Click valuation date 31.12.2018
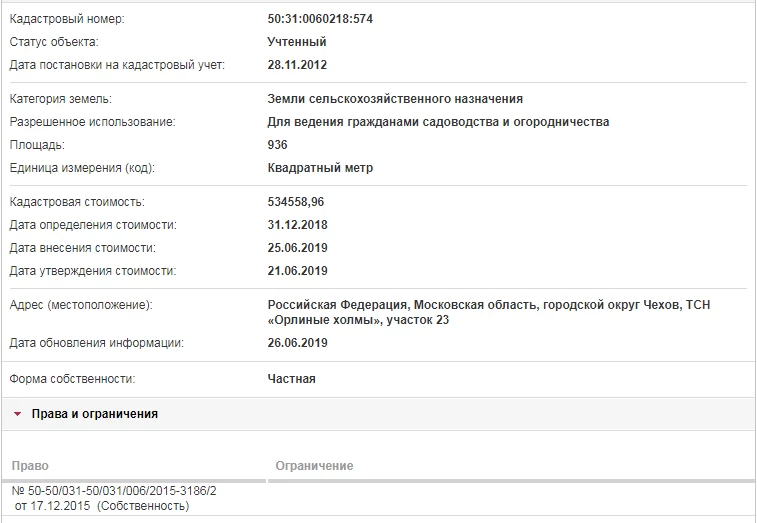Viewport: 757px width, 523px height. tap(298, 225)
